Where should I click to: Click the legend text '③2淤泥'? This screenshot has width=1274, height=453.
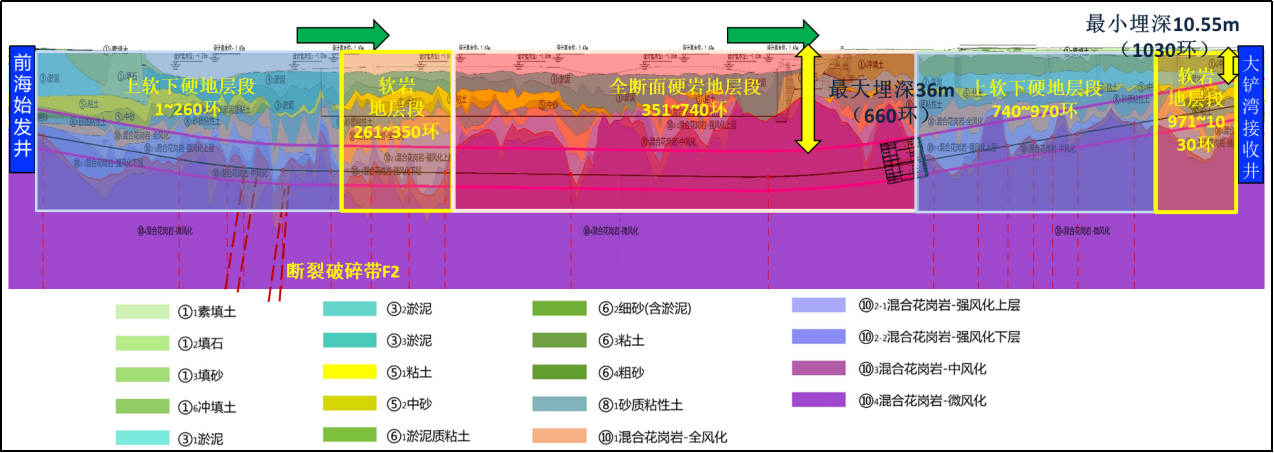(x=409, y=310)
